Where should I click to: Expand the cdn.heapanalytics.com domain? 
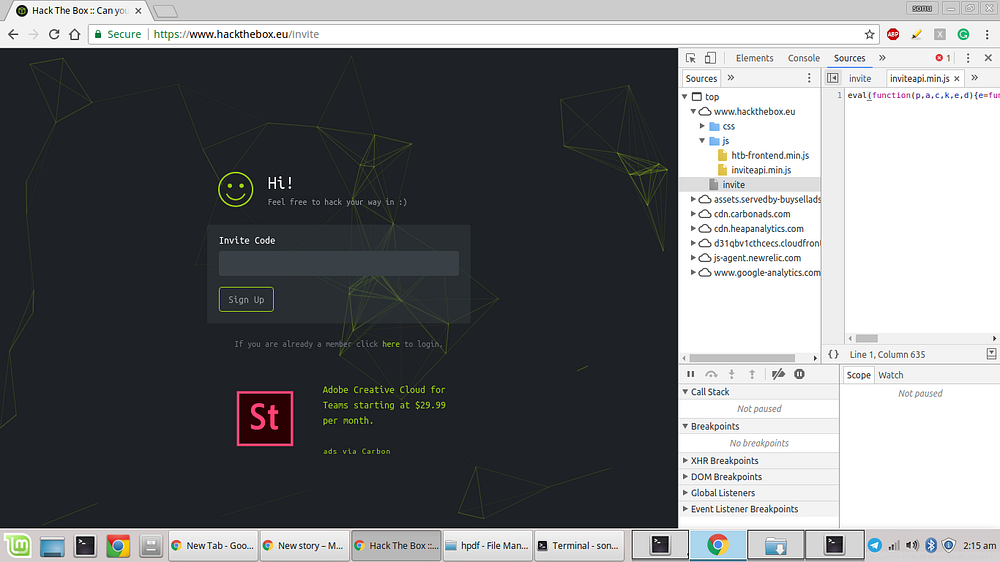[x=693, y=228]
